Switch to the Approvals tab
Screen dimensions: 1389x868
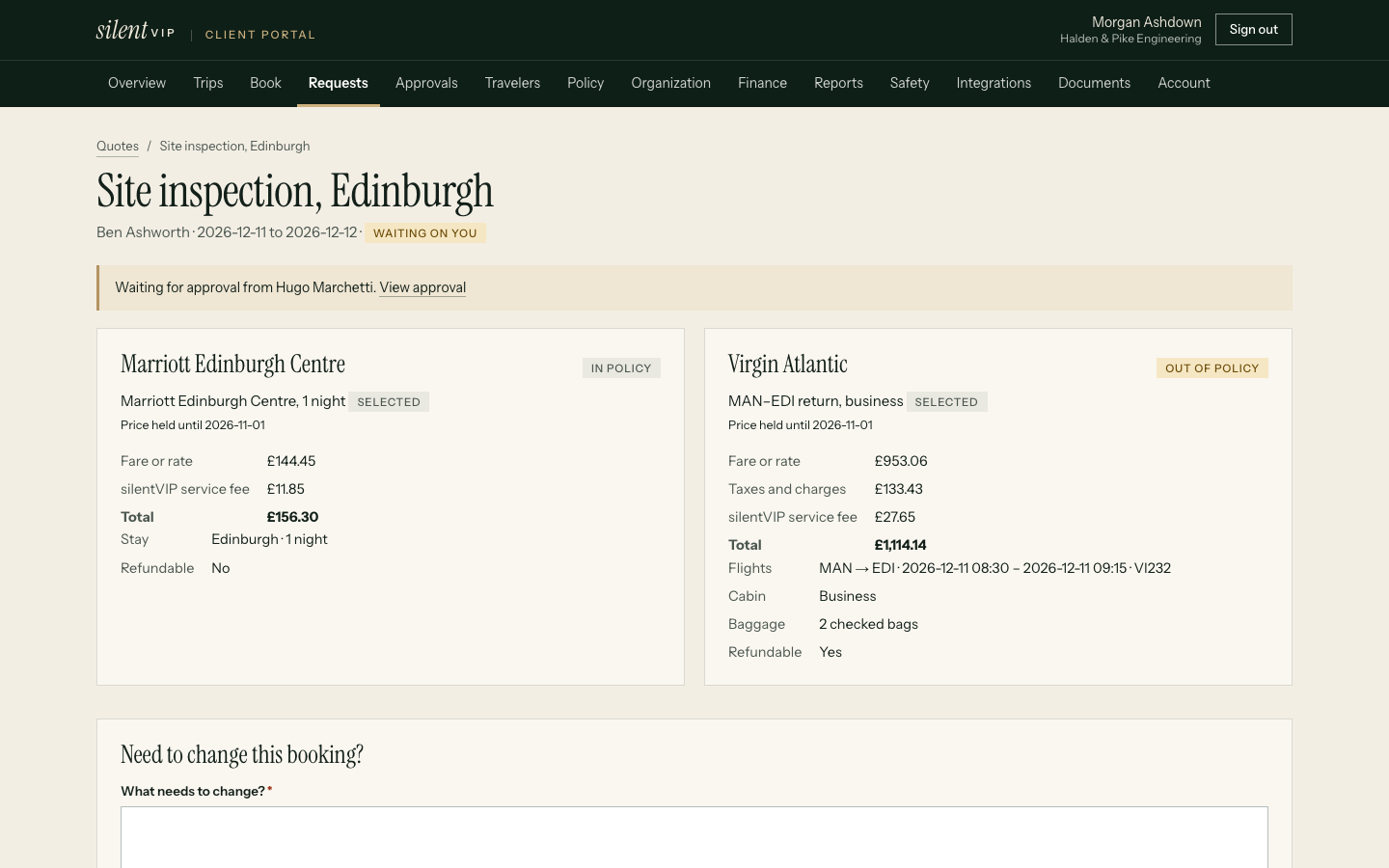426,83
